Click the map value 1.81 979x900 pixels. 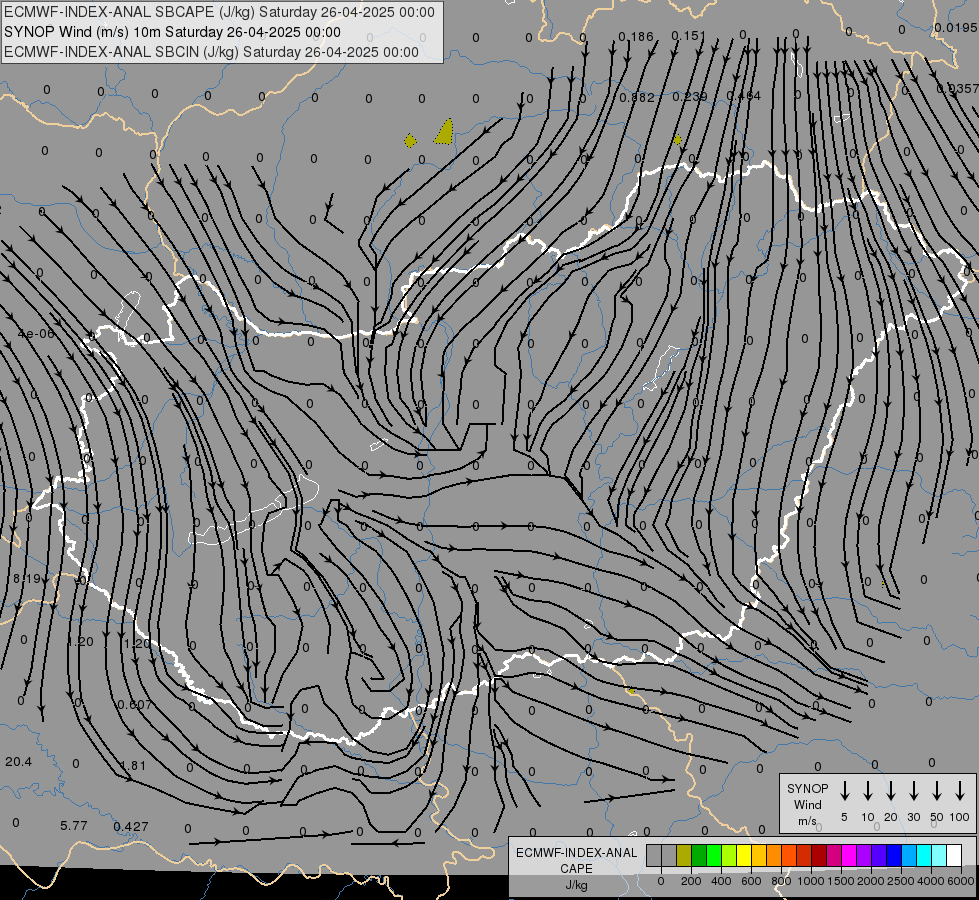coord(133,766)
